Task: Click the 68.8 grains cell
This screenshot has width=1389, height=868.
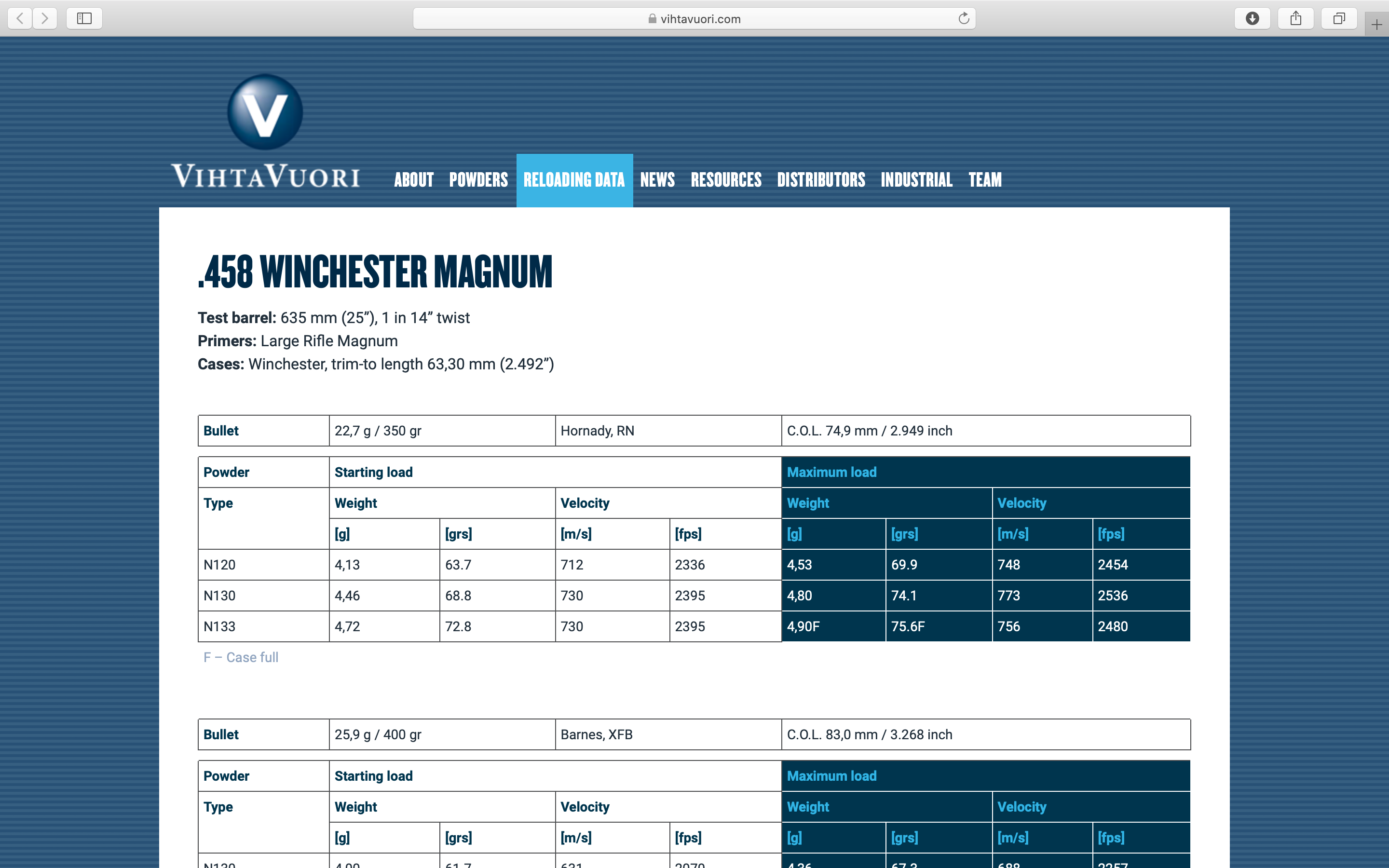Action: [497, 596]
